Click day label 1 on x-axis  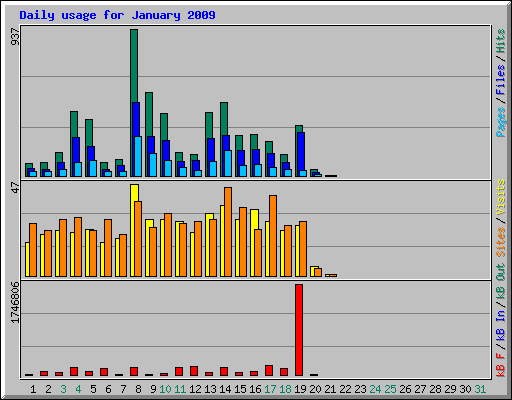33,389
